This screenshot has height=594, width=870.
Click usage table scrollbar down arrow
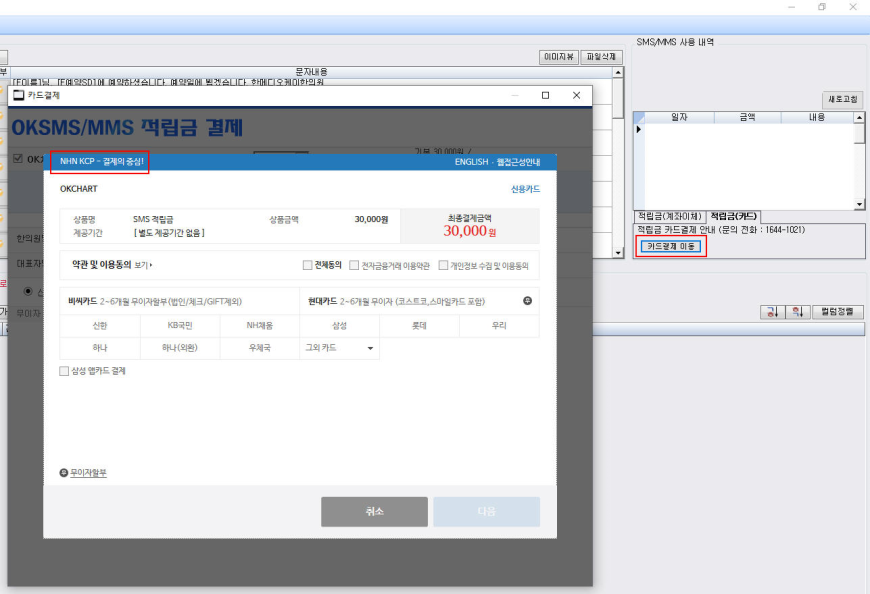coord(859,204)
